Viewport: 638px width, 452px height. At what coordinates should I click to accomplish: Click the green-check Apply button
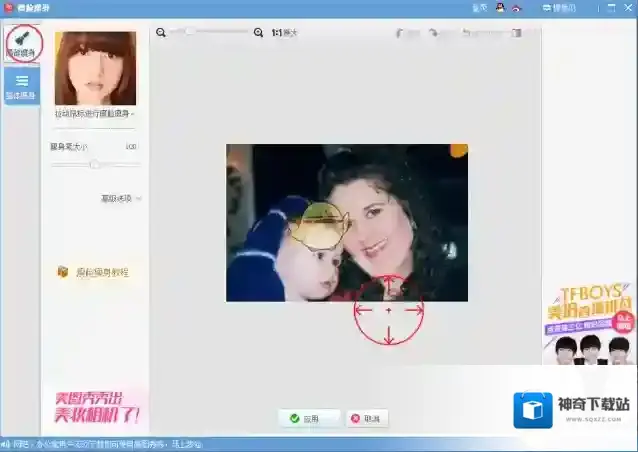[310, 418]
